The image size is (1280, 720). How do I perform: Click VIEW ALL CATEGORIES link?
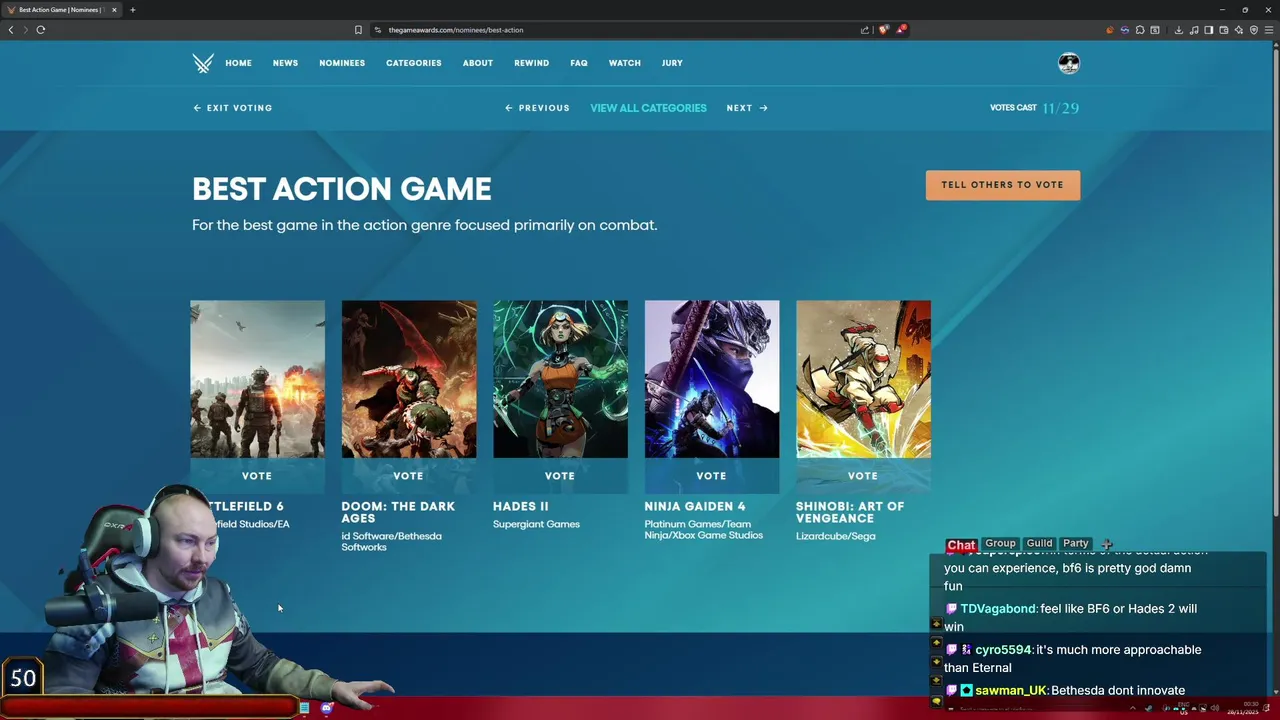(648, 108)
